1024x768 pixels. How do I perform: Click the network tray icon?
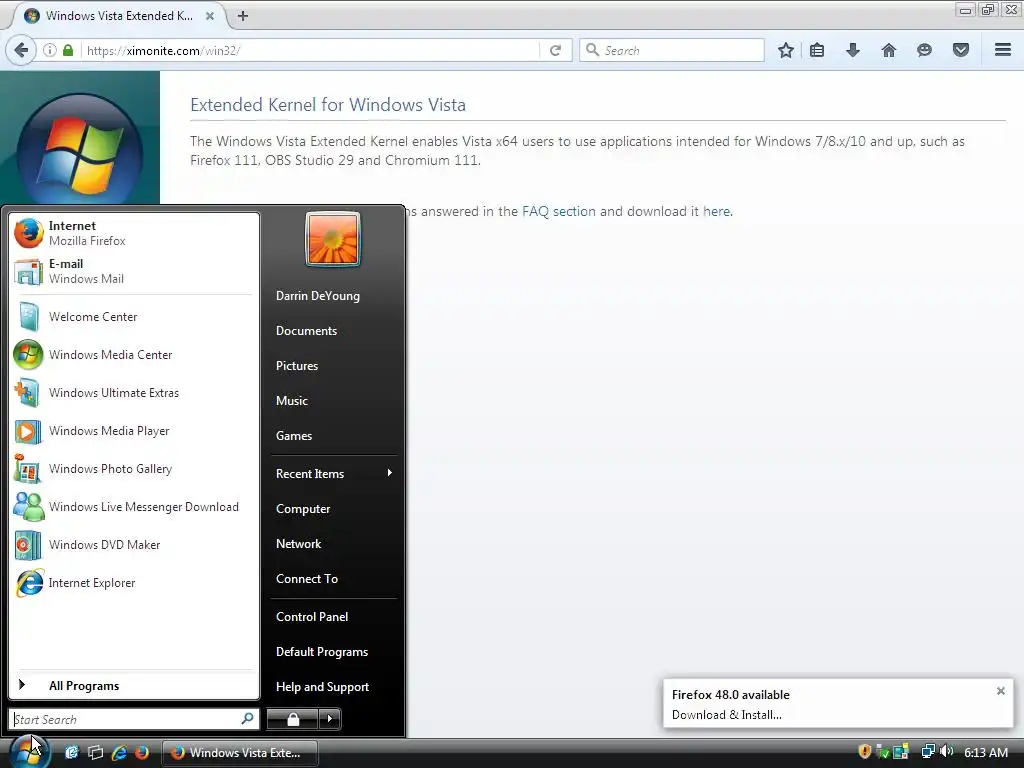pos(928,752)
